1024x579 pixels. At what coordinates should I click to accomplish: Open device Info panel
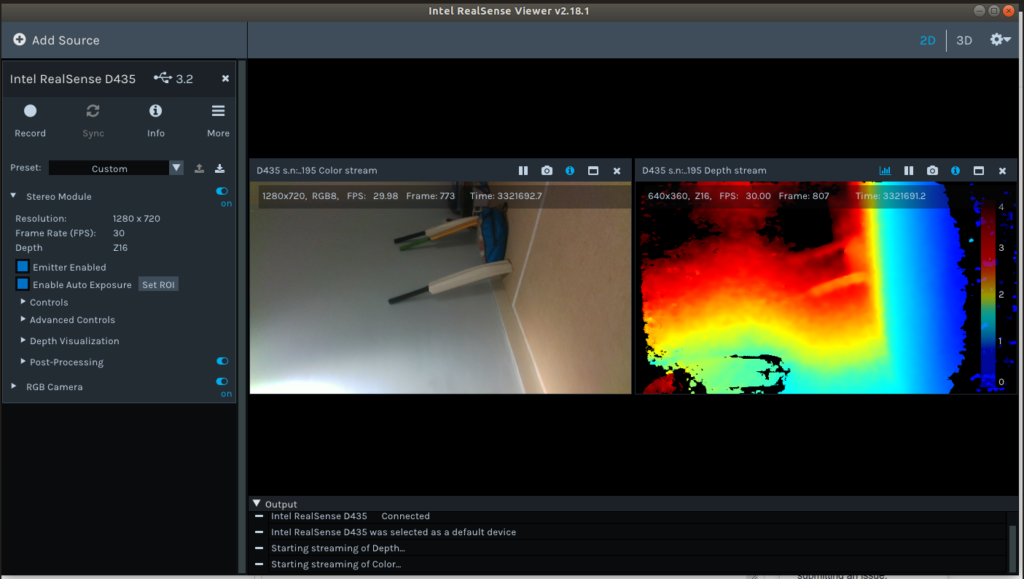(x=156, y=111)
